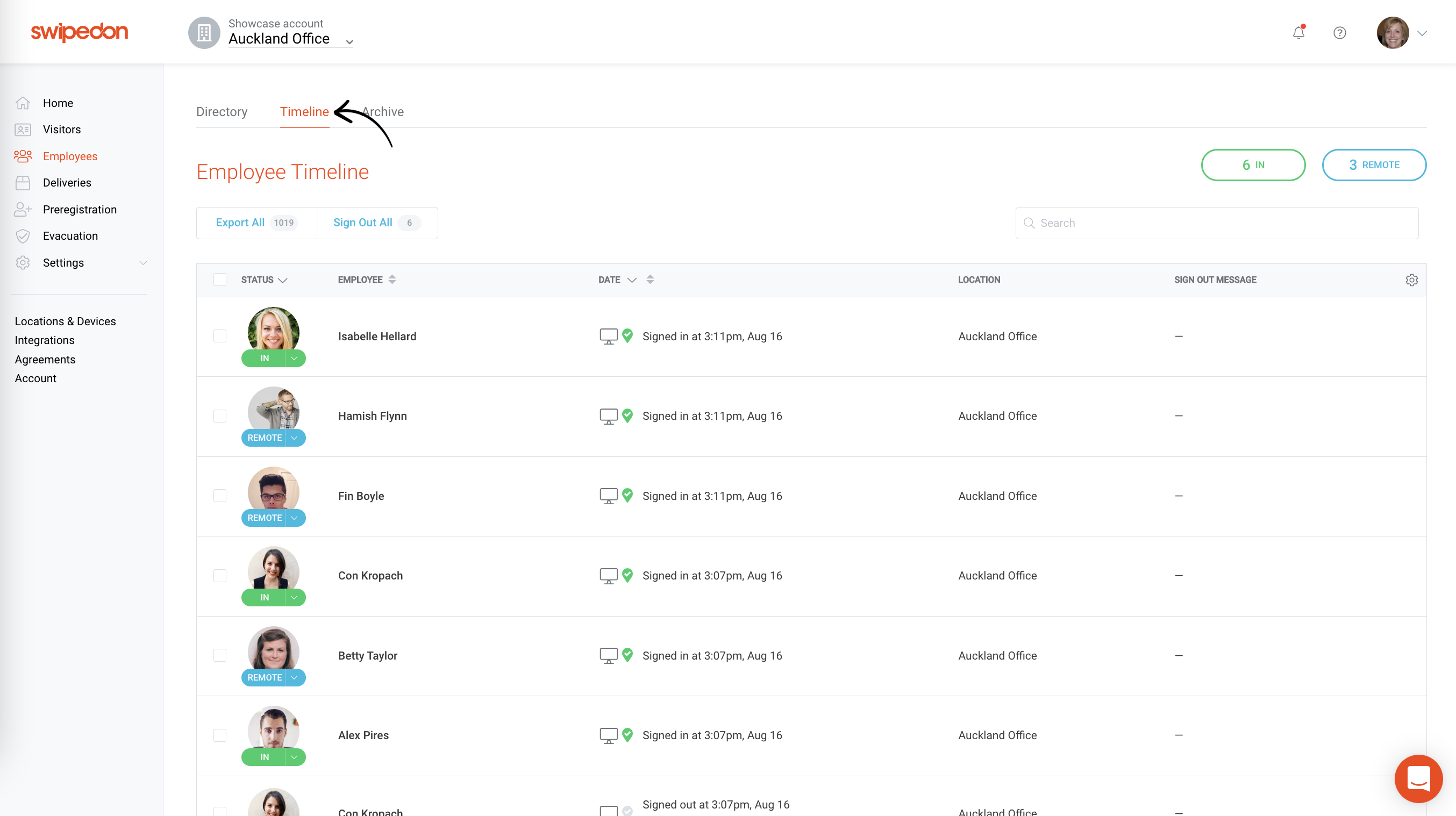
Task: Check Hamish Flynn's row checkbox
Action: 220,416
